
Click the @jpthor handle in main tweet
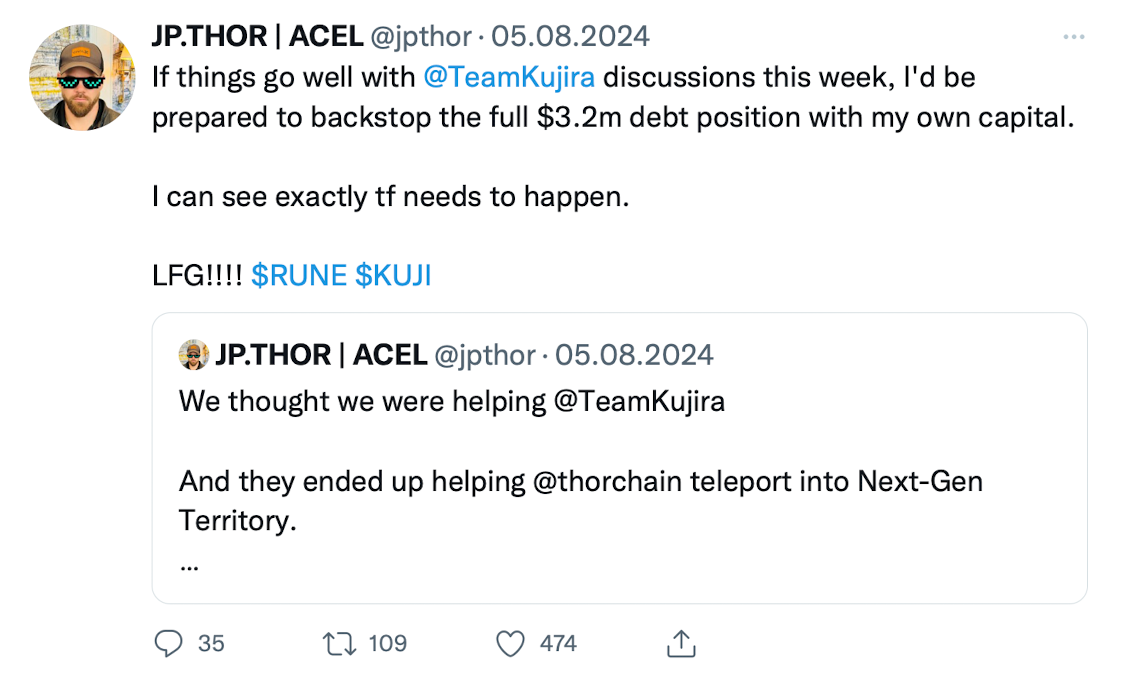[x=421, y=37]
